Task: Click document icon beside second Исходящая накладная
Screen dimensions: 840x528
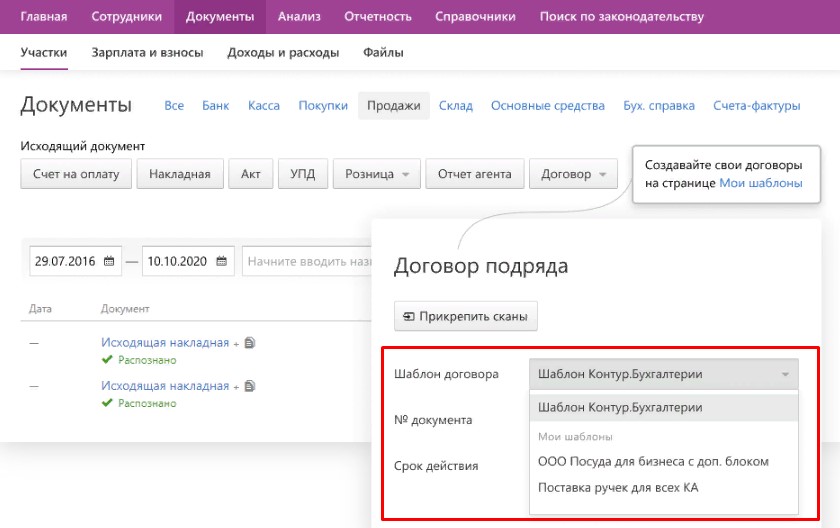Action: click(250, 386)
